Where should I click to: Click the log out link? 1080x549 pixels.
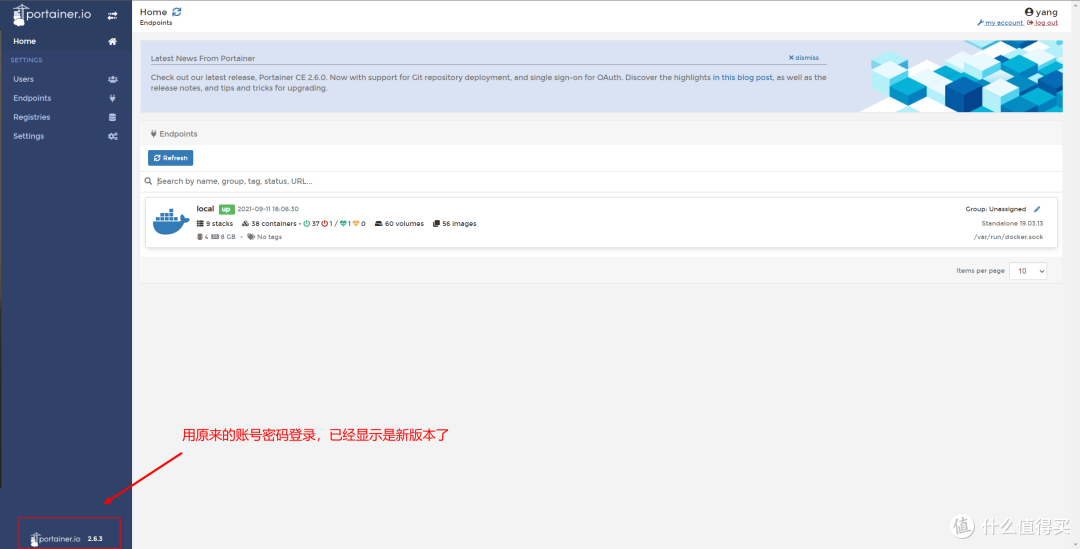(1044, 23)
